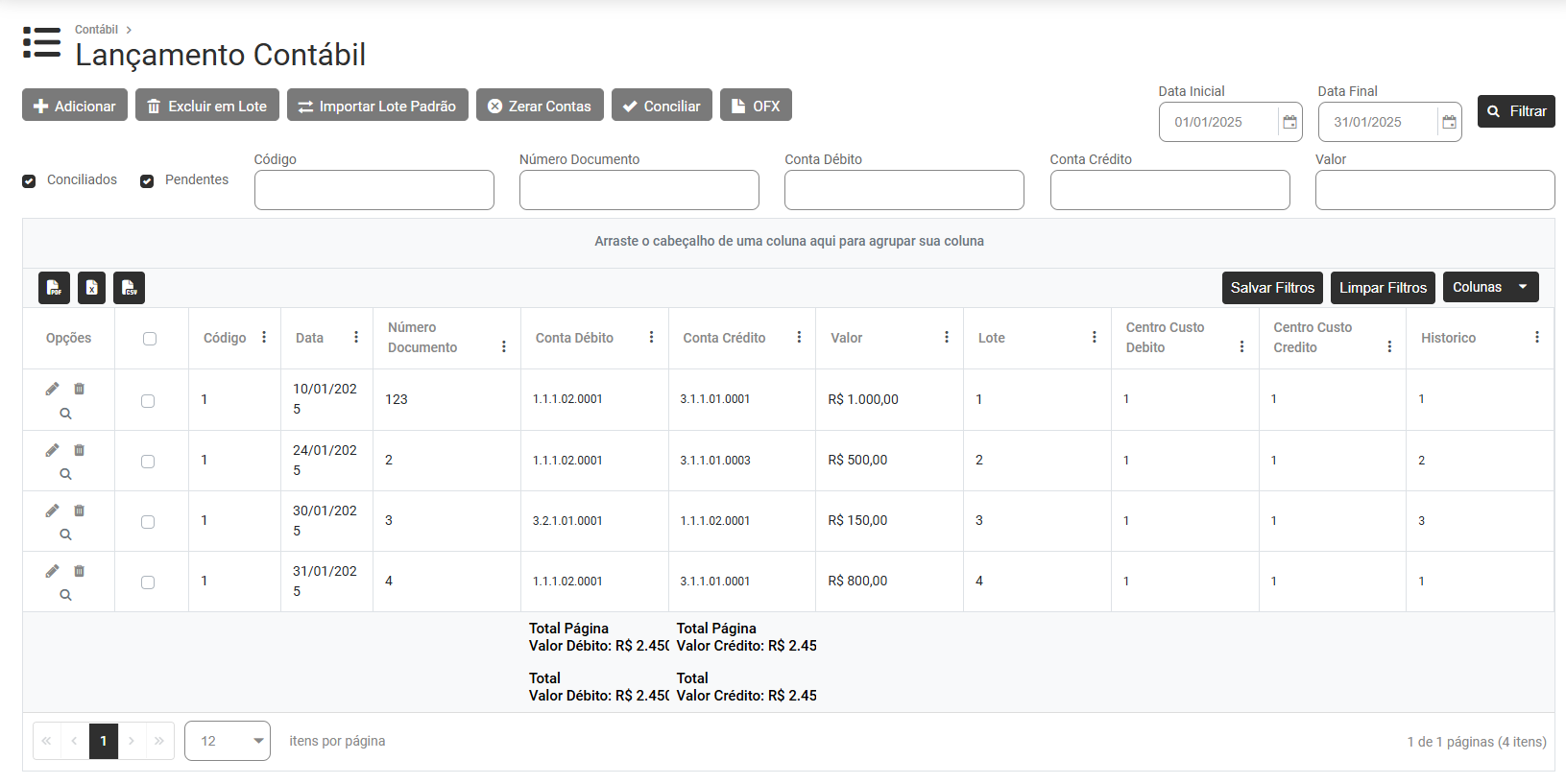The height and width of the screenshot is (784, 1566).
Task: Edit the R$ 1.000,00 entry with the pencil icon
Action: [x=52, y=389]
